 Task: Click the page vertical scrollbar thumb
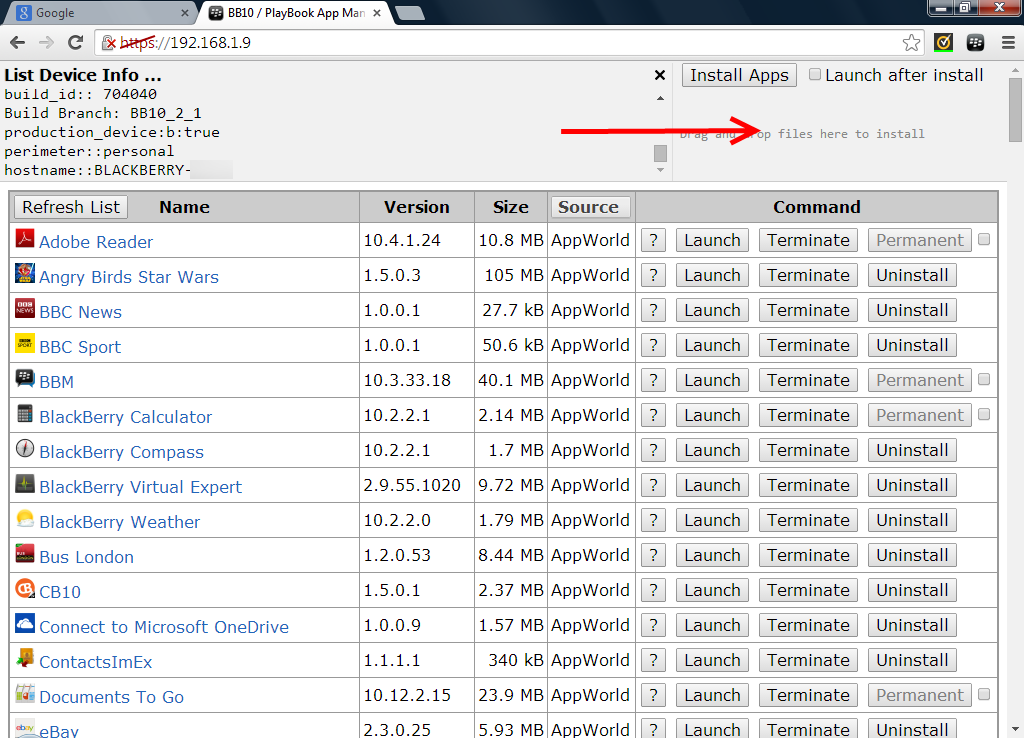point(1015,109)
